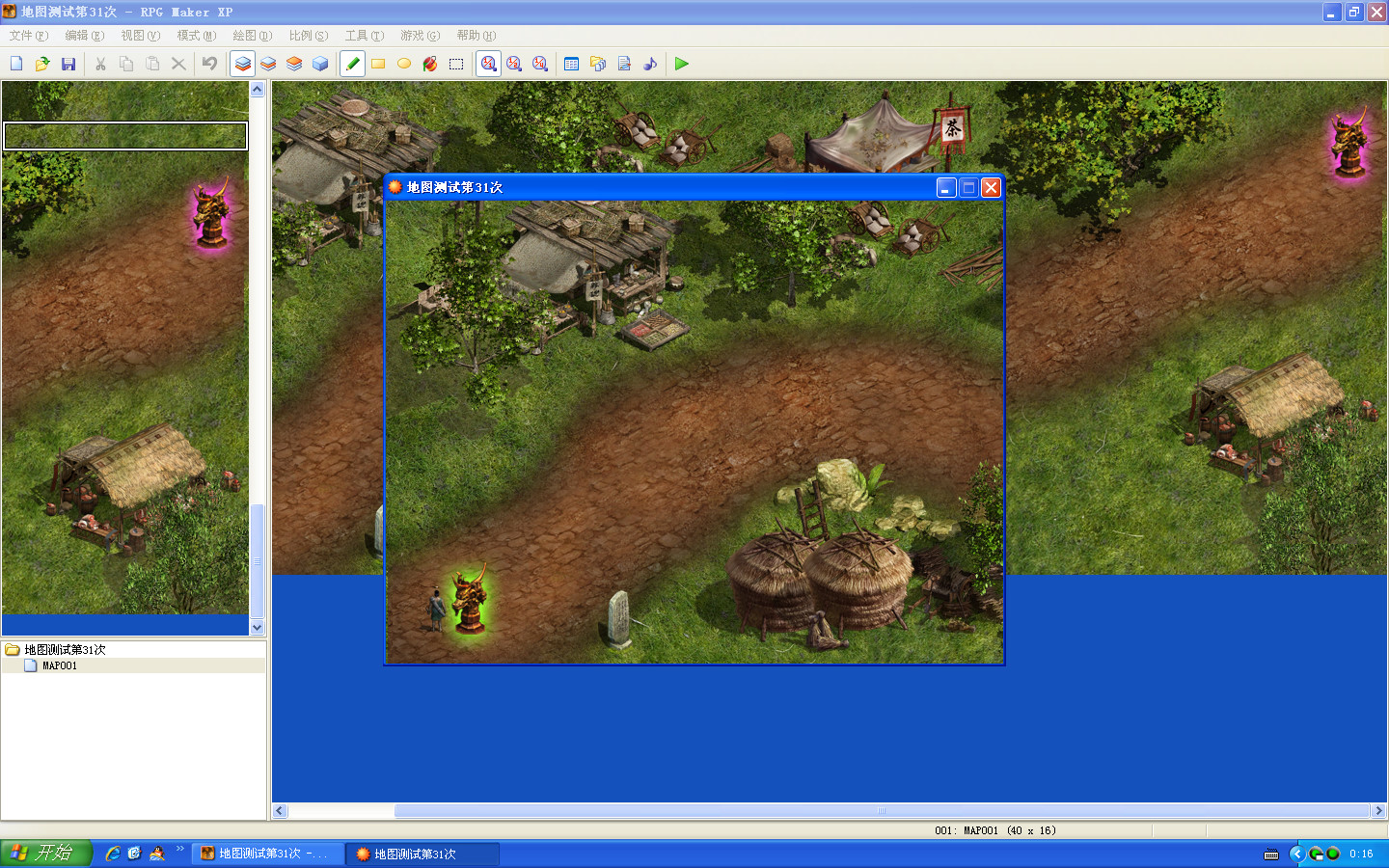Select the Pencil drawing tool
The width and height of the screenshot is (1389, 868).
(x=353, y=64)
